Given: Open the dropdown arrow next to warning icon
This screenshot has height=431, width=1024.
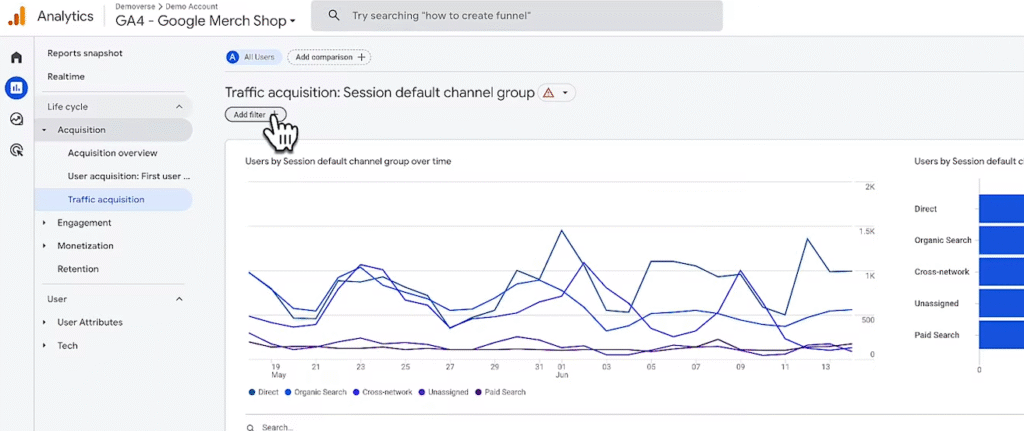Looking at the screenshot, I should tap(566, 93).
